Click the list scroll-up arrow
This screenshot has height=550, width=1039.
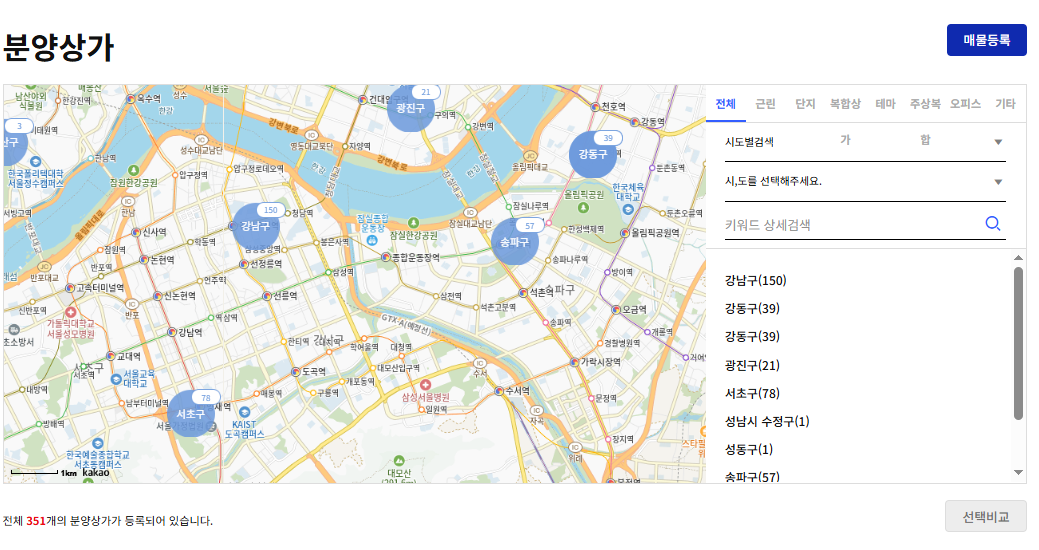tap(1018, 258)
